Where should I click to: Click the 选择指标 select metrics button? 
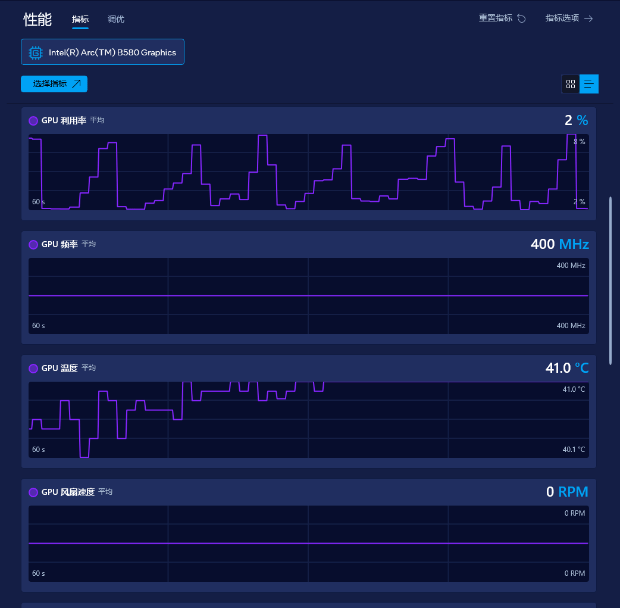click(x=54, y=84)
